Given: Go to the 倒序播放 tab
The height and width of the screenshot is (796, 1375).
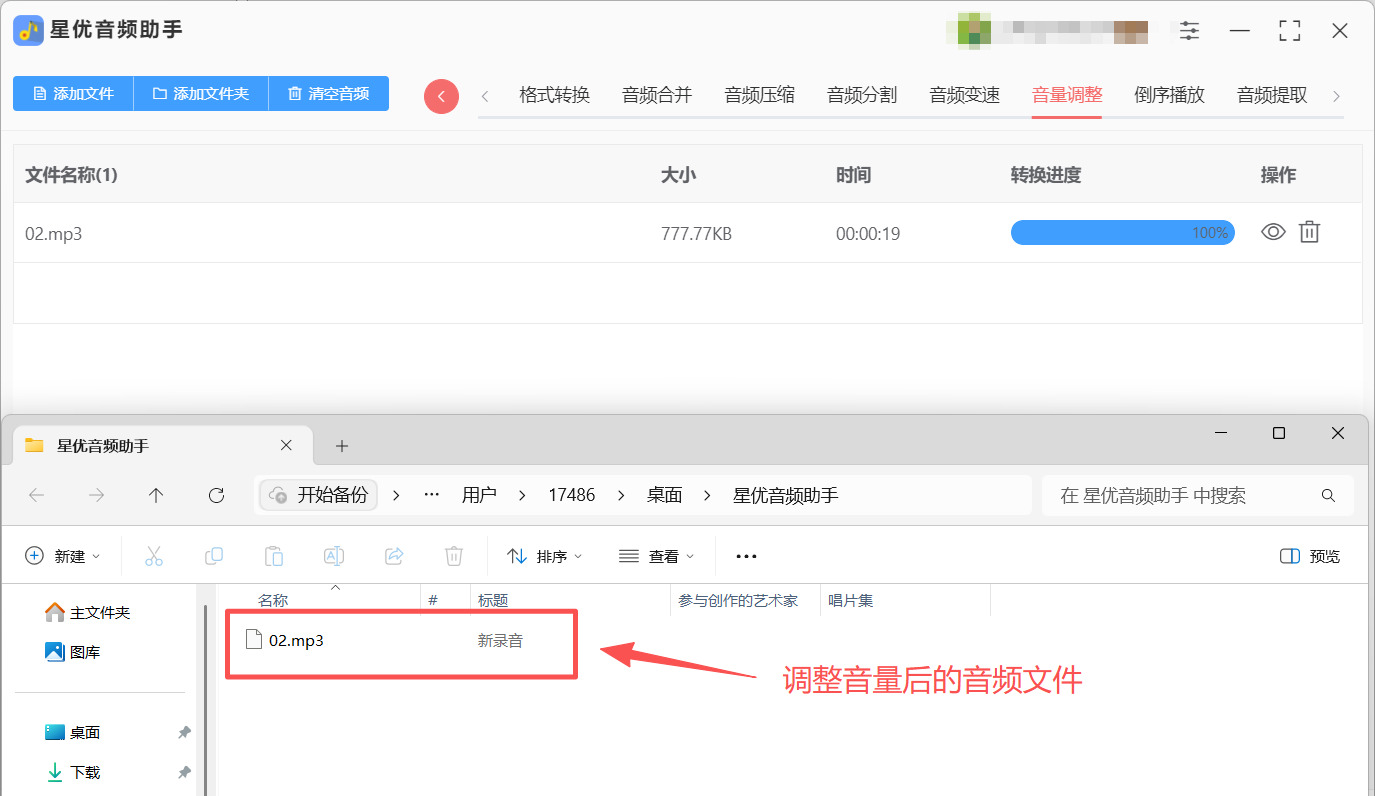Looking at the screenshot, I should tap(1169, 95).
